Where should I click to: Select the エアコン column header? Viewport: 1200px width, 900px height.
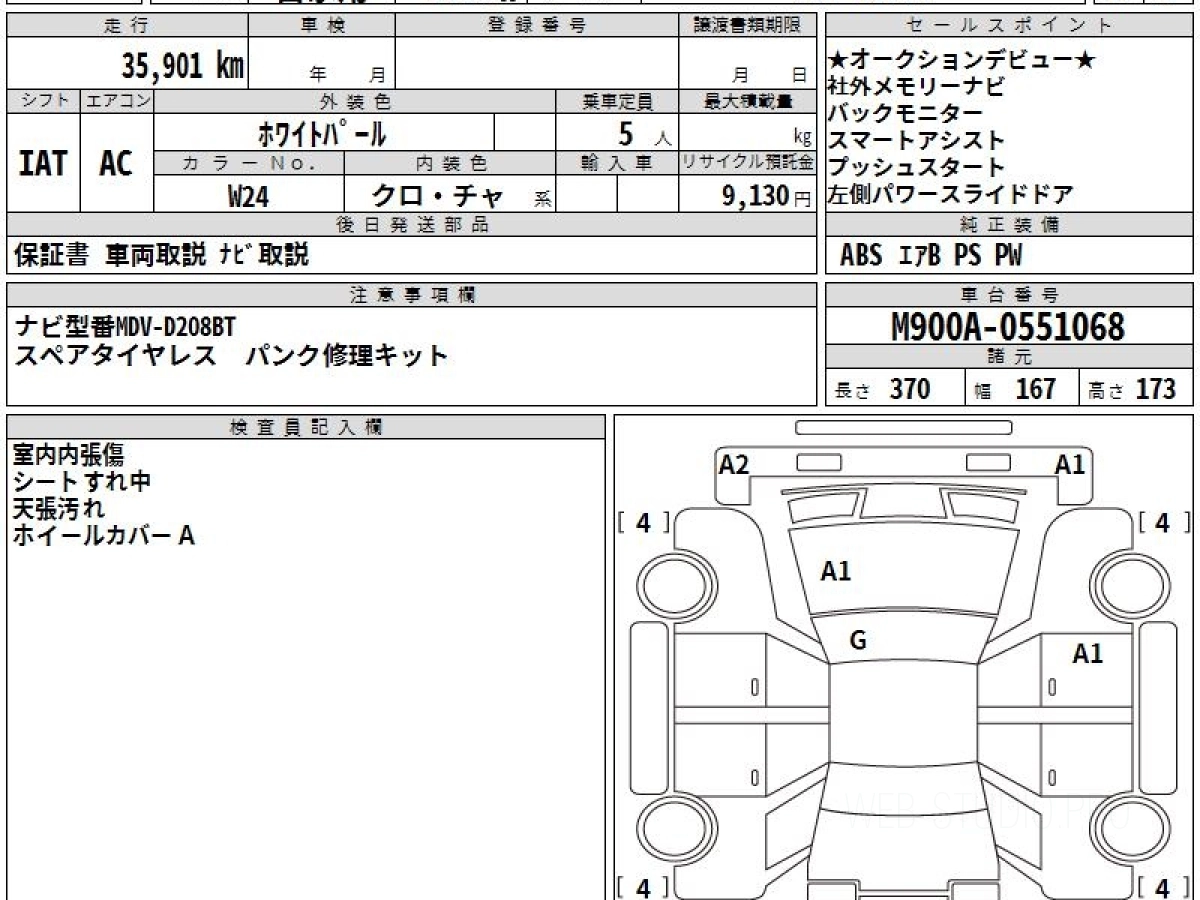click(117, 101)
